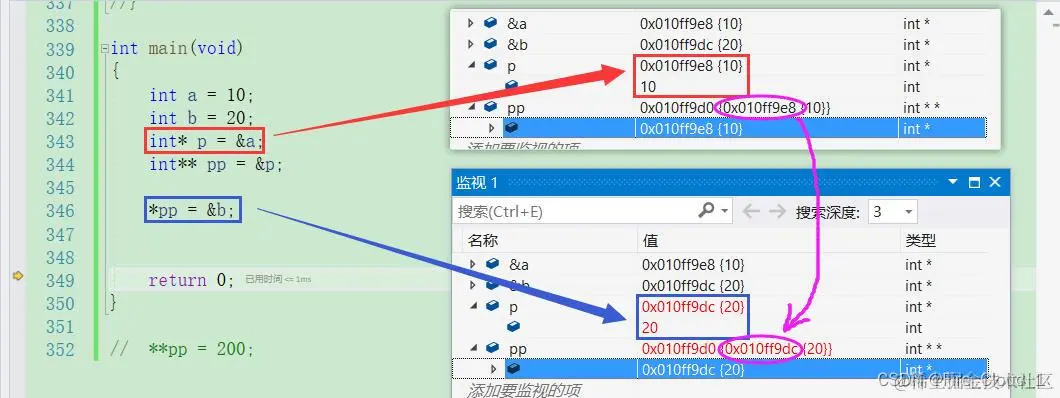Screen dimensions: 1060x398
Task: Click the 添加要监视的项 entry in 监视 1
Action: [x=524, y=390]
